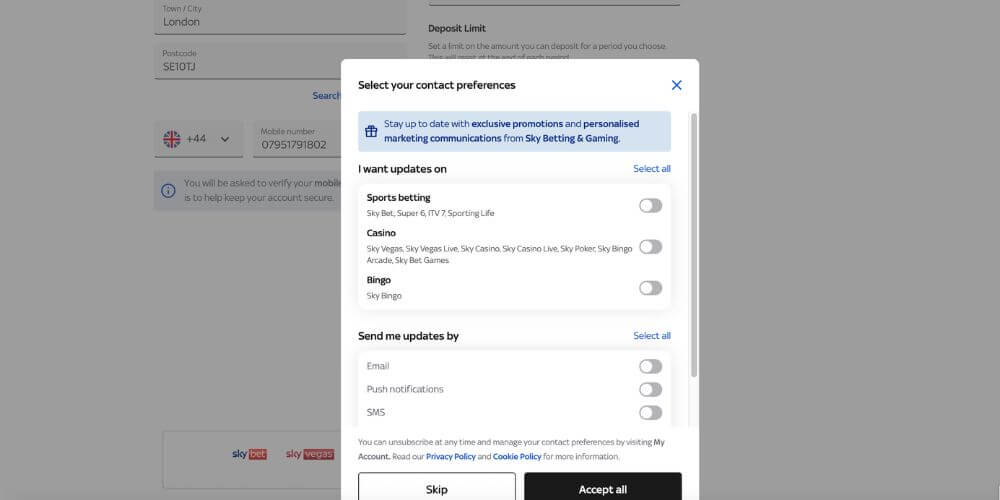Select all under Send me updates by
The image size is (1000, 500).
pos(651,336)
